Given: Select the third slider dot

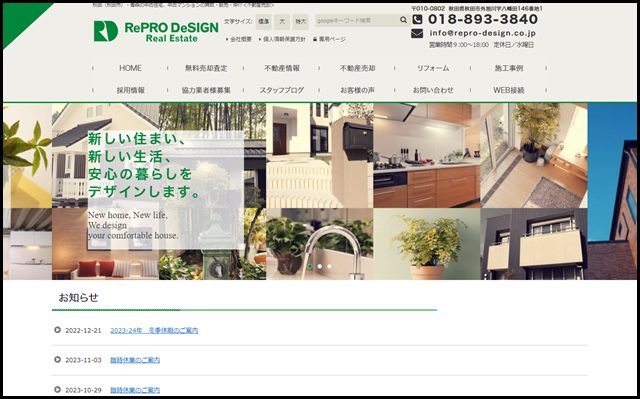Looking at the screenshot, I should [x=329, y=266].
